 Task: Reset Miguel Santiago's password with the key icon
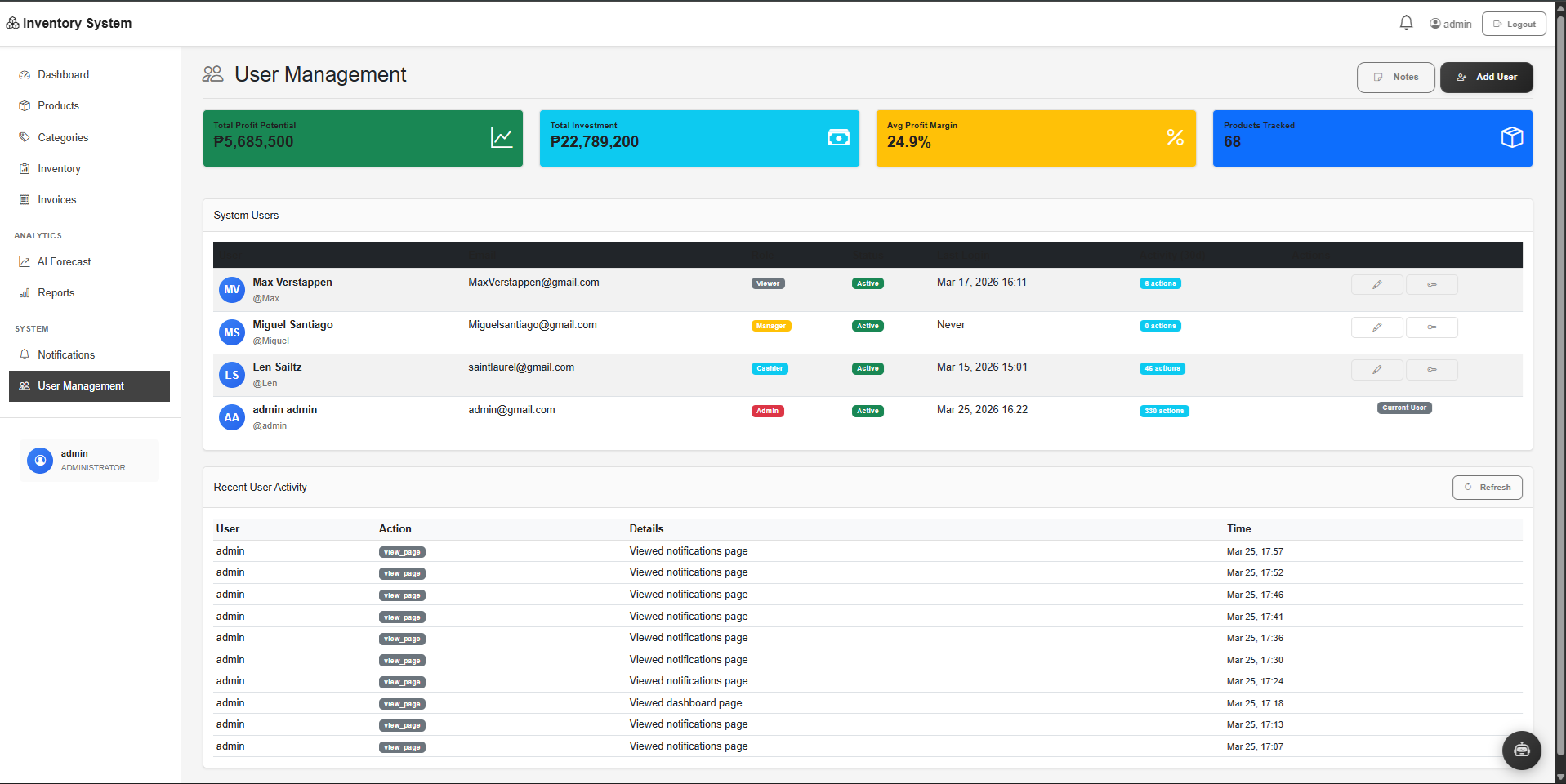tap(1431, 327)
